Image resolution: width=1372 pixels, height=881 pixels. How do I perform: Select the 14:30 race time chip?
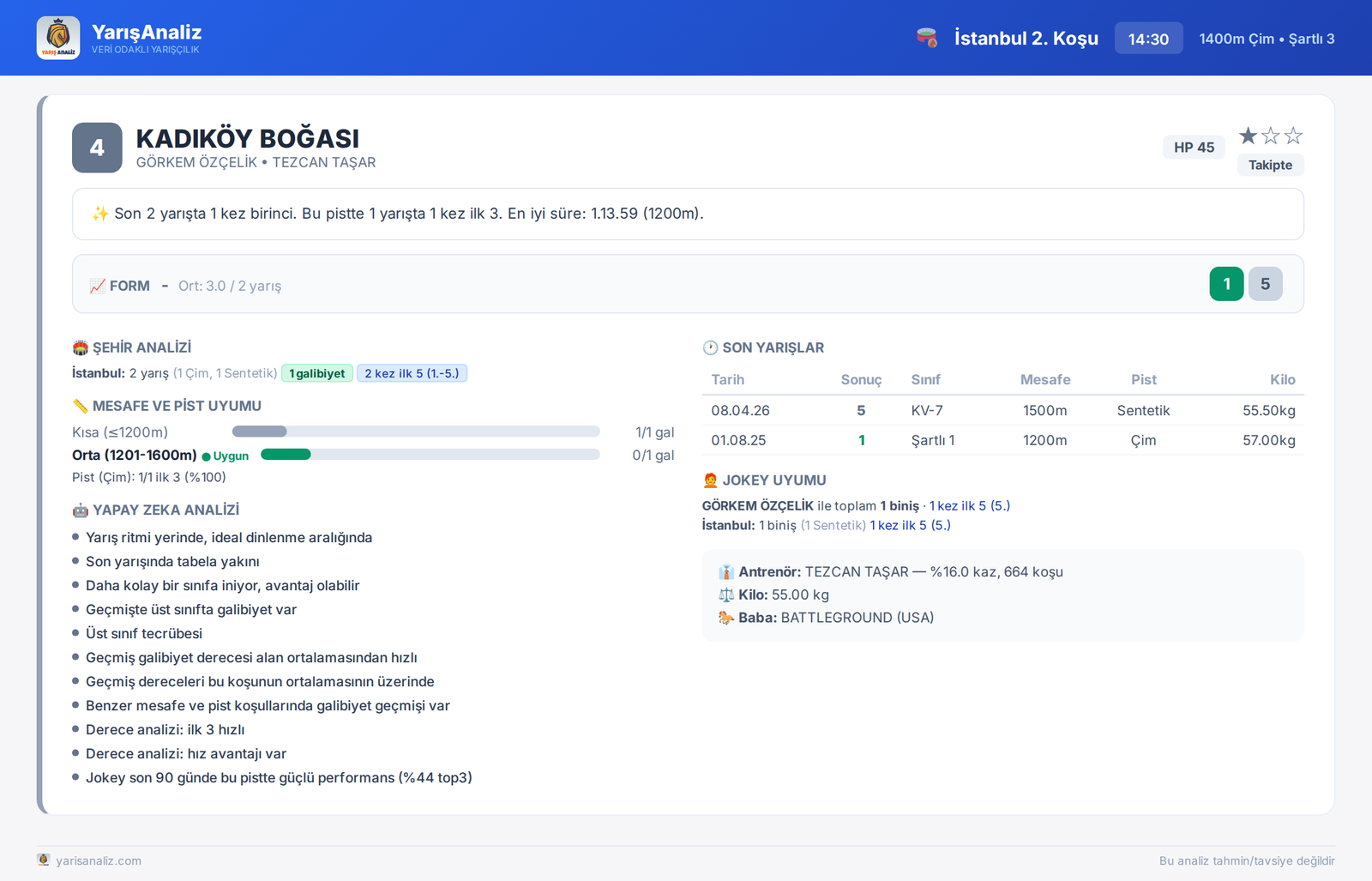click(1148, 39)
